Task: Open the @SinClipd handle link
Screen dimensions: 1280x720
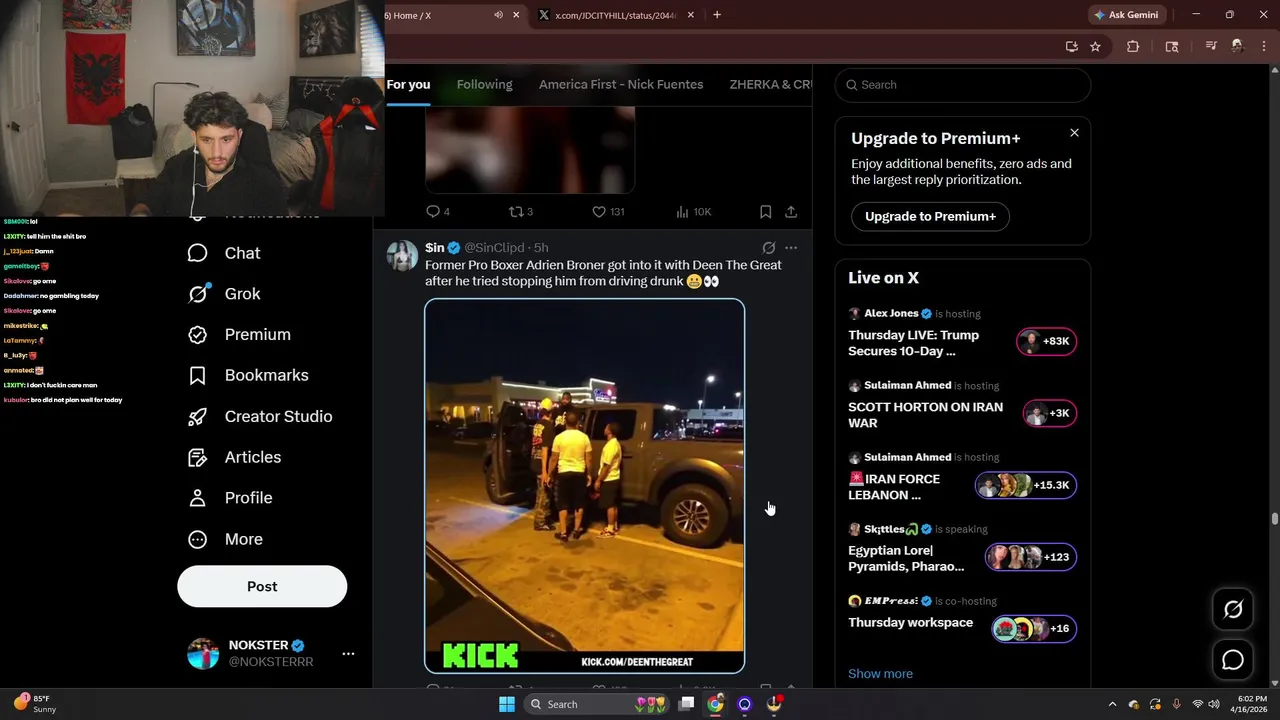Action: tap(494, 248)
